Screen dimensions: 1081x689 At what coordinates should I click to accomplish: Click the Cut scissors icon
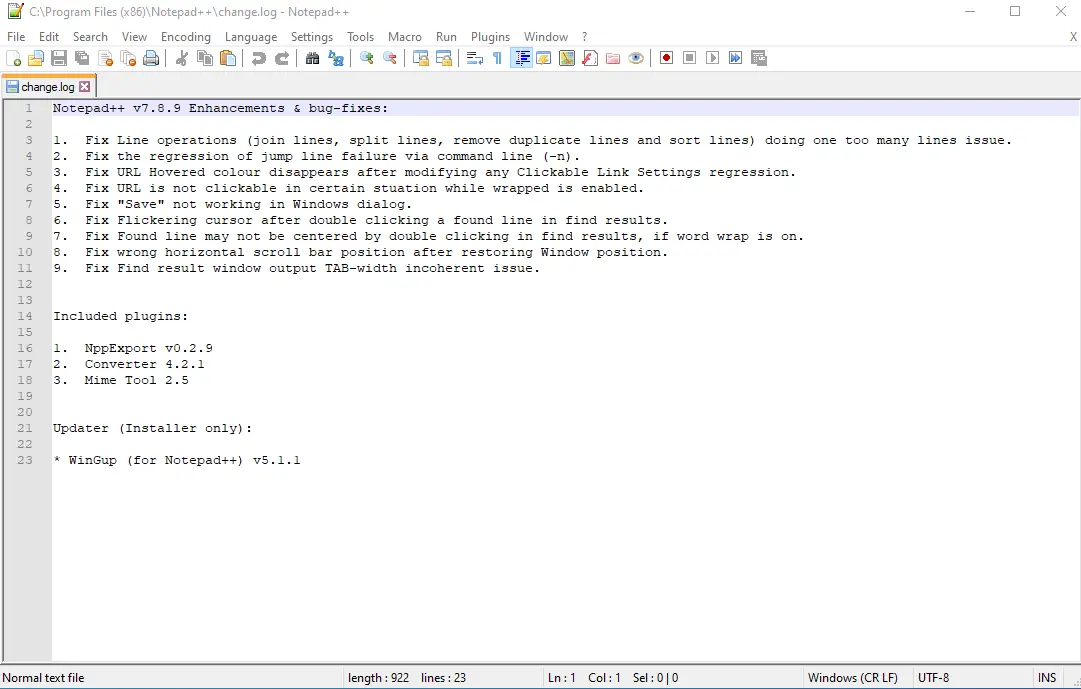click(182, 59)
